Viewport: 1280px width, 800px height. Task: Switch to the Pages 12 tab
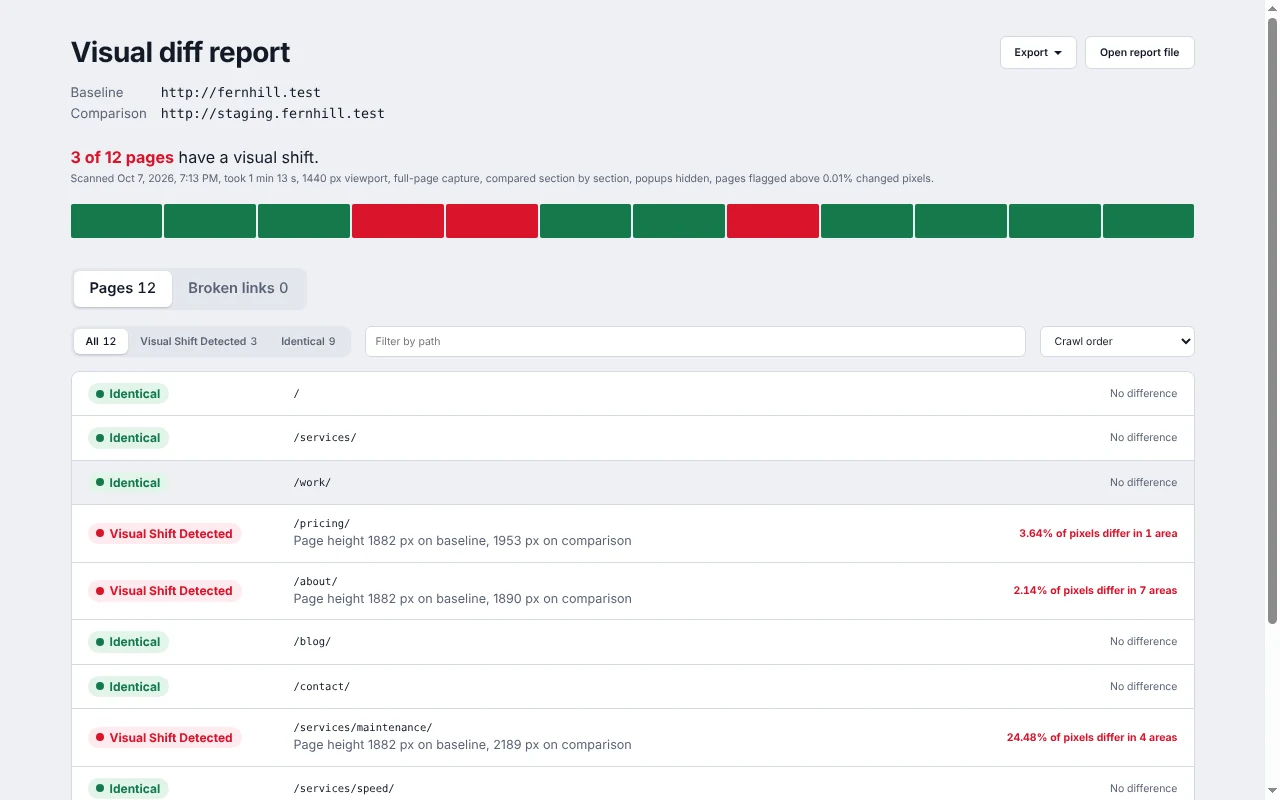click(x=122, y=288)
